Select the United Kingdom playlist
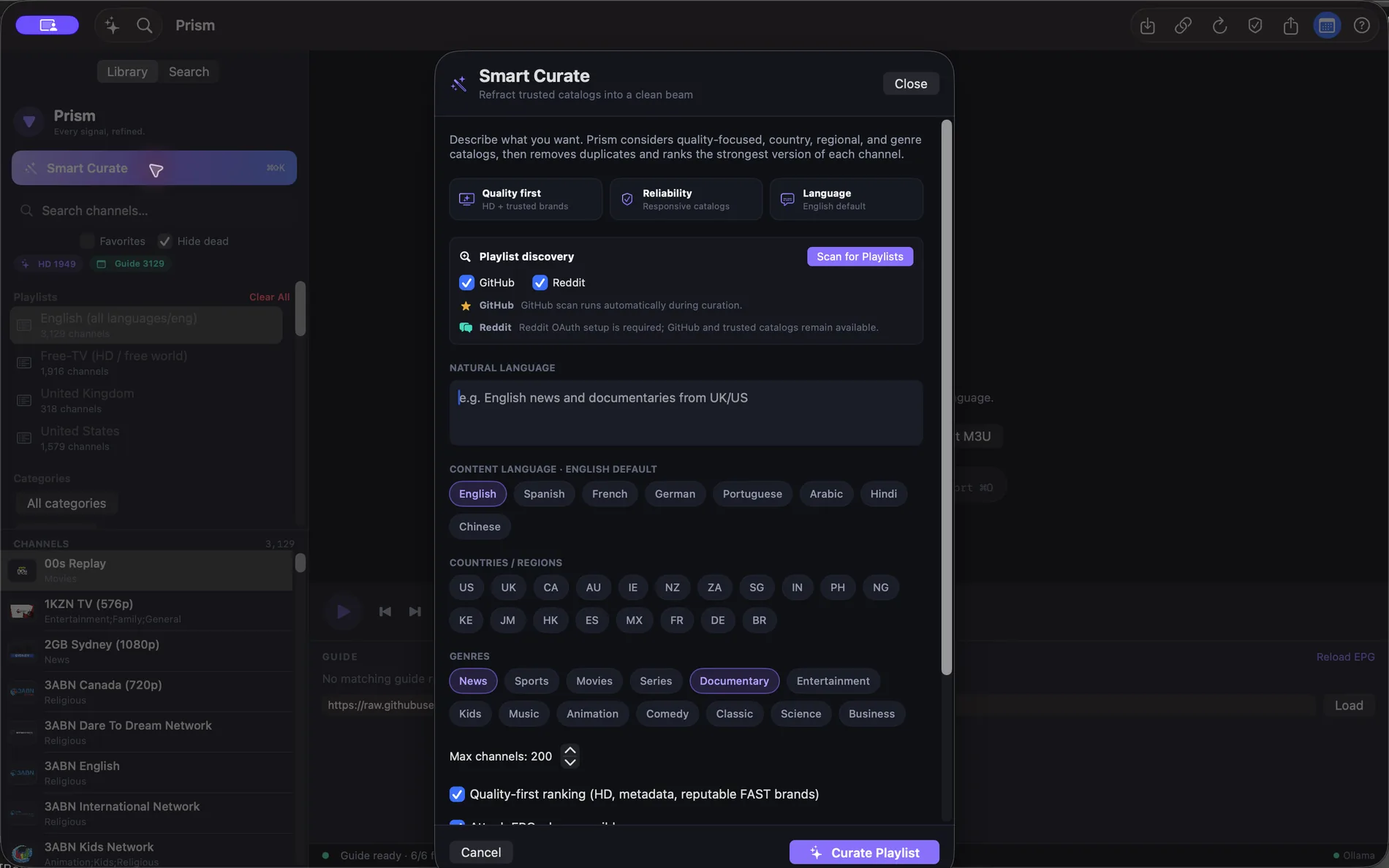 (146, 400)
